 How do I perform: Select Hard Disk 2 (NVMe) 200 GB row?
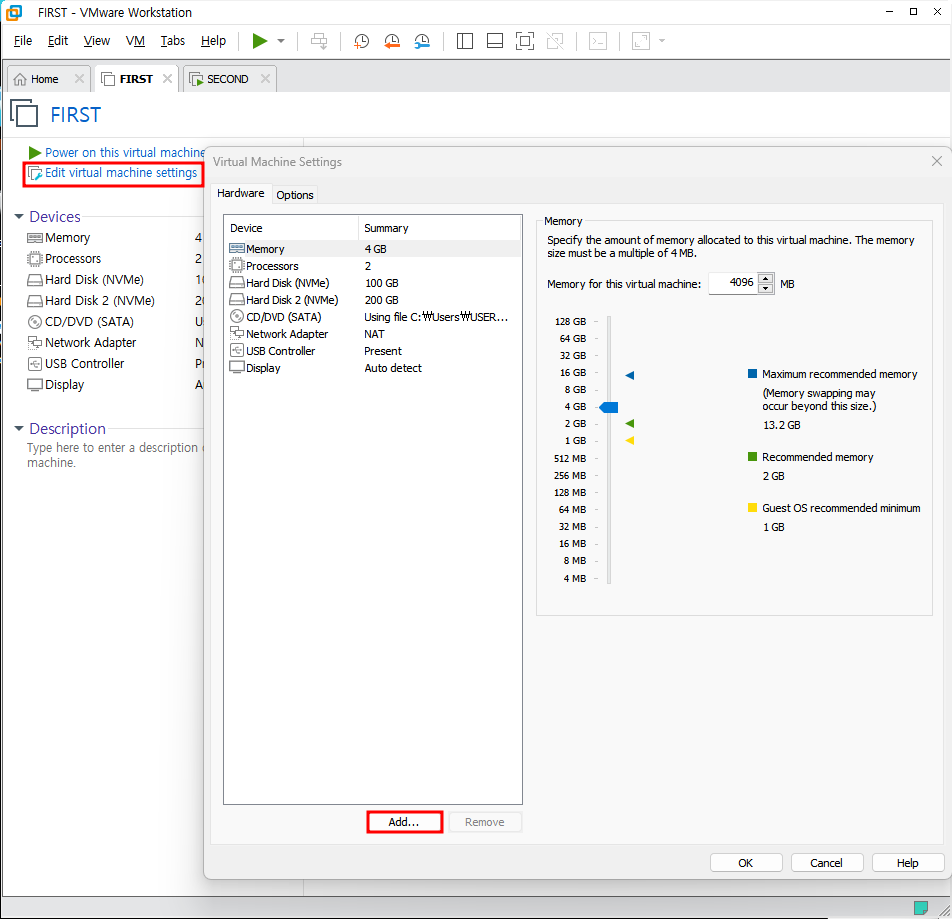pos(373,300)
